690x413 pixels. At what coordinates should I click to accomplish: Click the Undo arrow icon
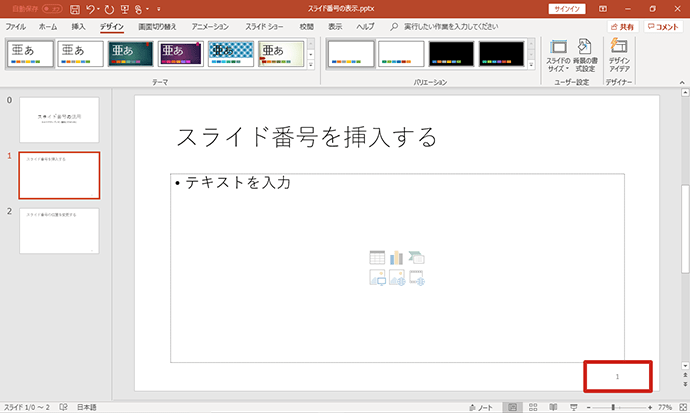click(90, 9)
